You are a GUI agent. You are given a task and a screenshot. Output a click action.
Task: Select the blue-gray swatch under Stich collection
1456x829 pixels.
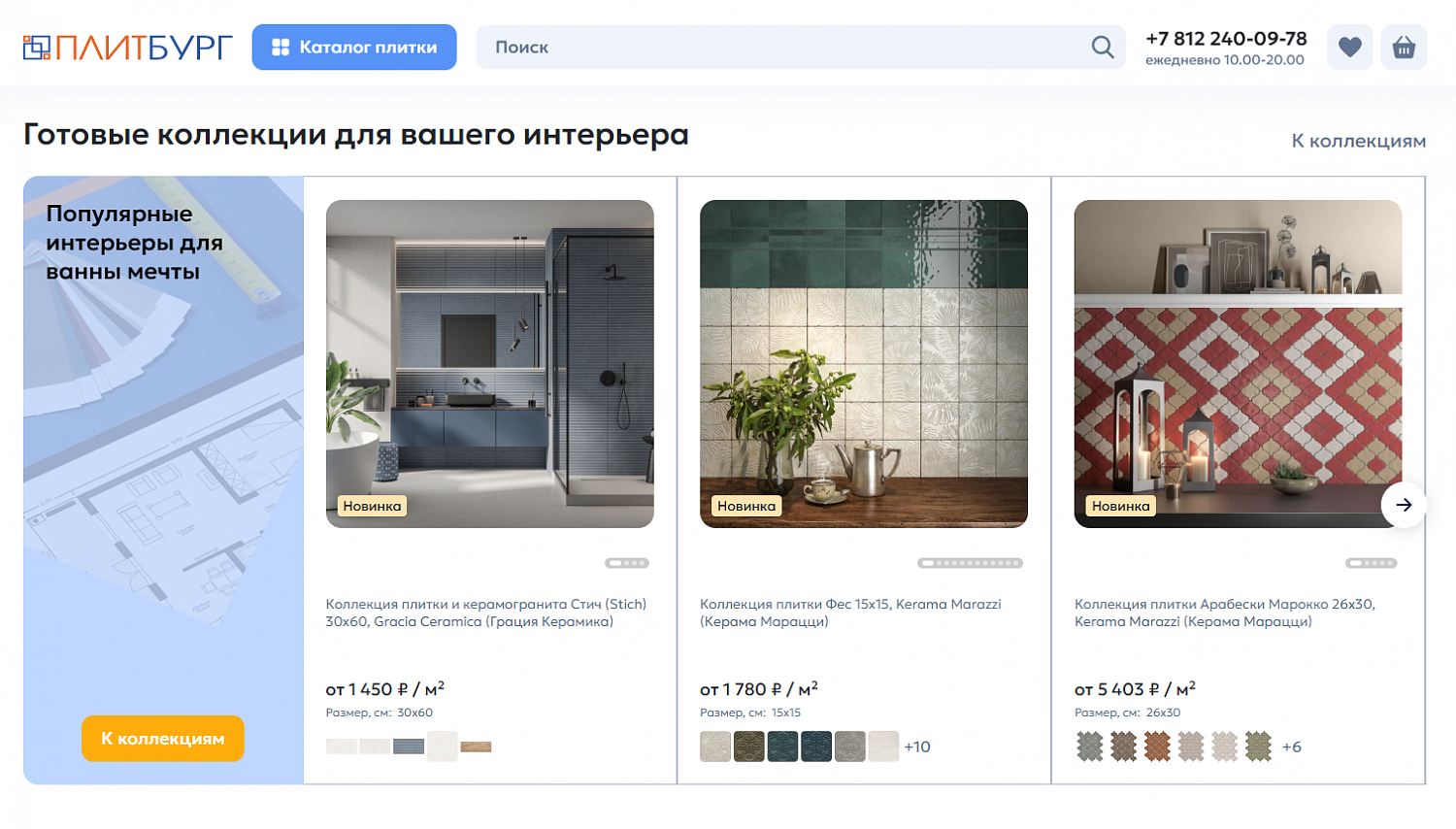[409, 746]
